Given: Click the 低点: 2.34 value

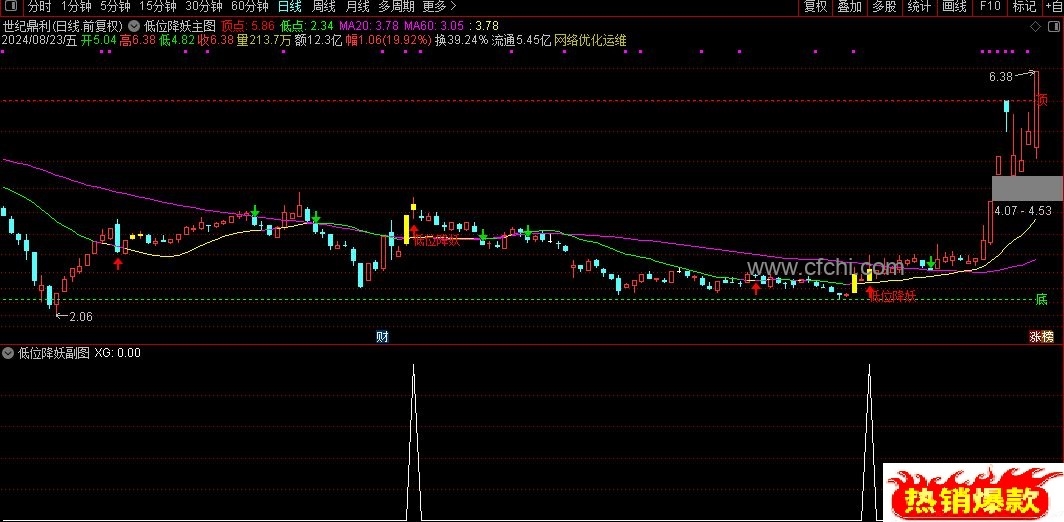Looking at the screenshot, I should click(x=307, y=26).
